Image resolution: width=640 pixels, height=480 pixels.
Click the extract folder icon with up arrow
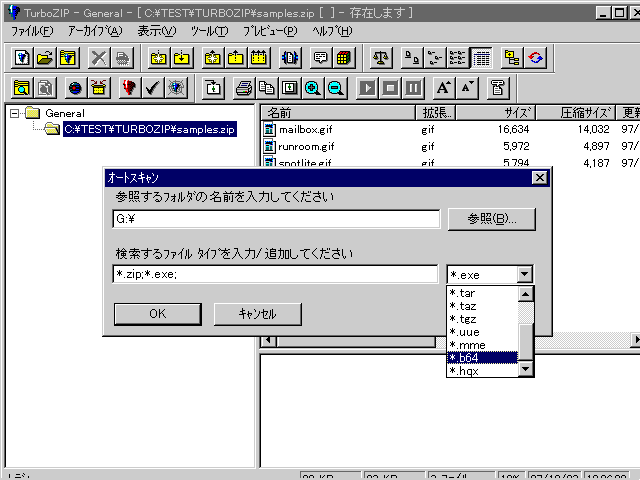tap(235, 58)
